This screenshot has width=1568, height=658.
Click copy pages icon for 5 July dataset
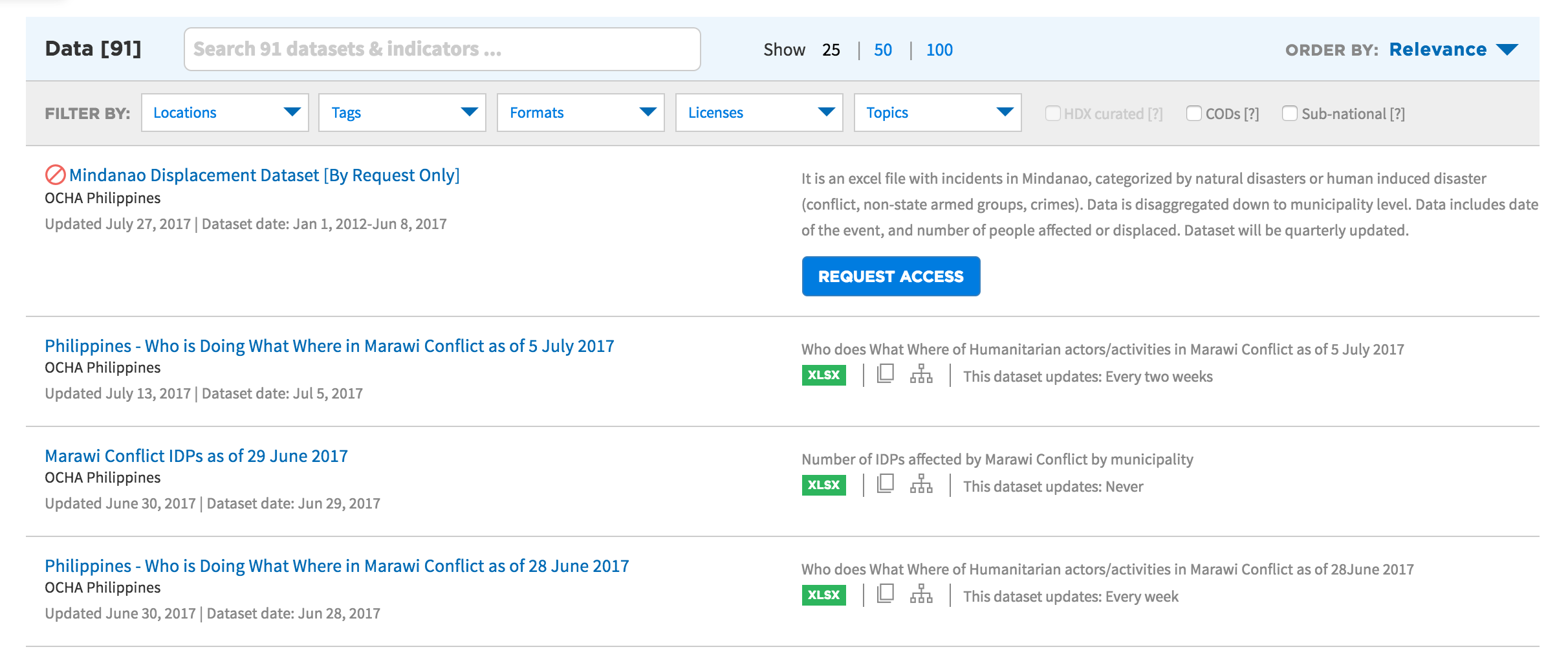(x=885, y=375)
